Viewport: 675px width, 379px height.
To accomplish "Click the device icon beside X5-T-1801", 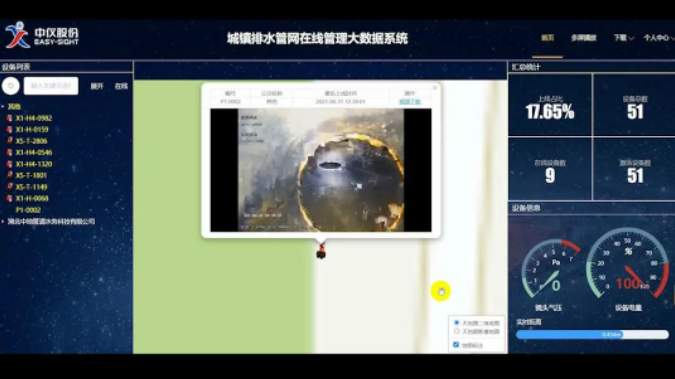I will (x=9, y=175).
